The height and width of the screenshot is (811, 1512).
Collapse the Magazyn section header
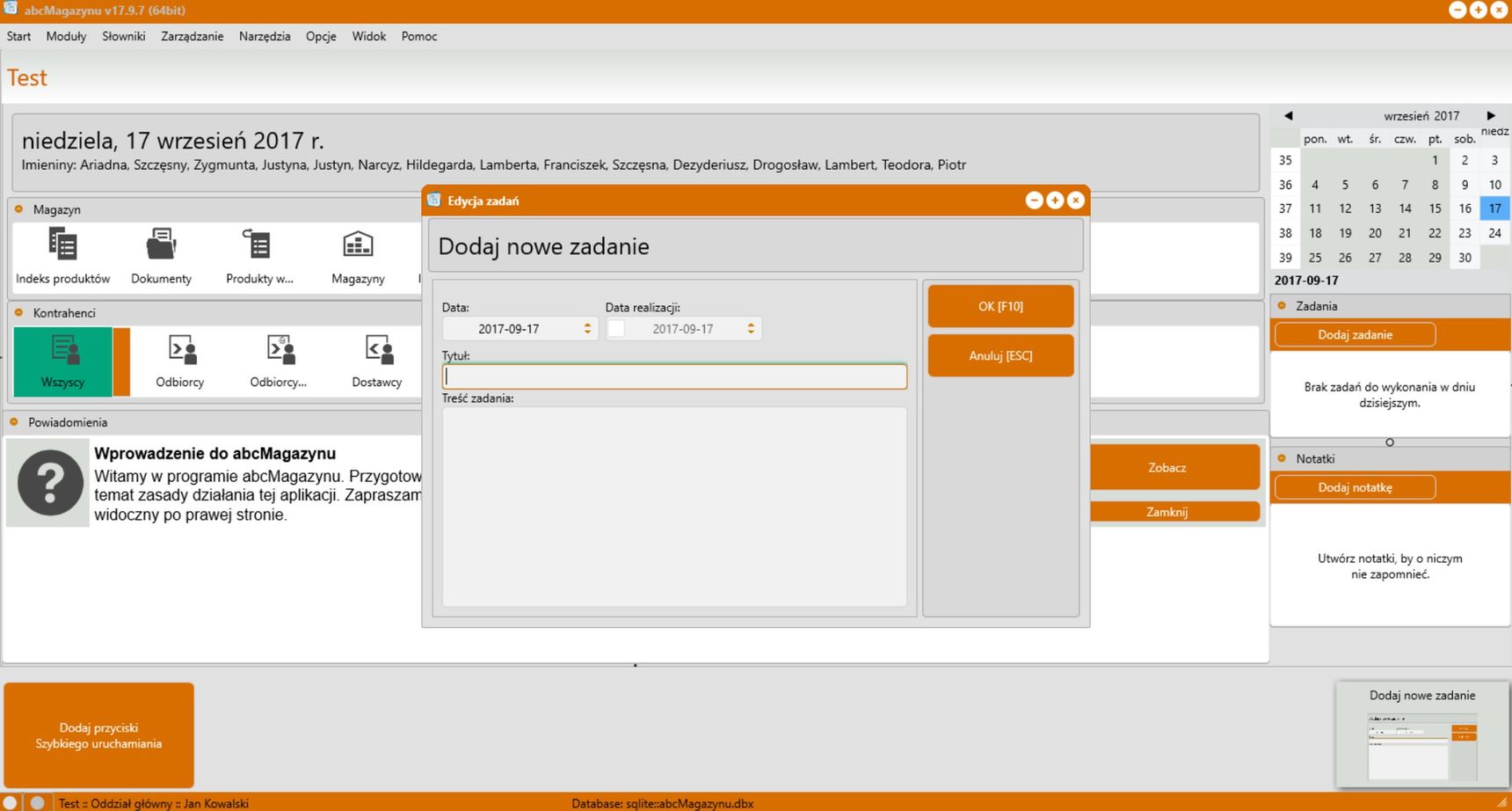(x=18, y=209)
